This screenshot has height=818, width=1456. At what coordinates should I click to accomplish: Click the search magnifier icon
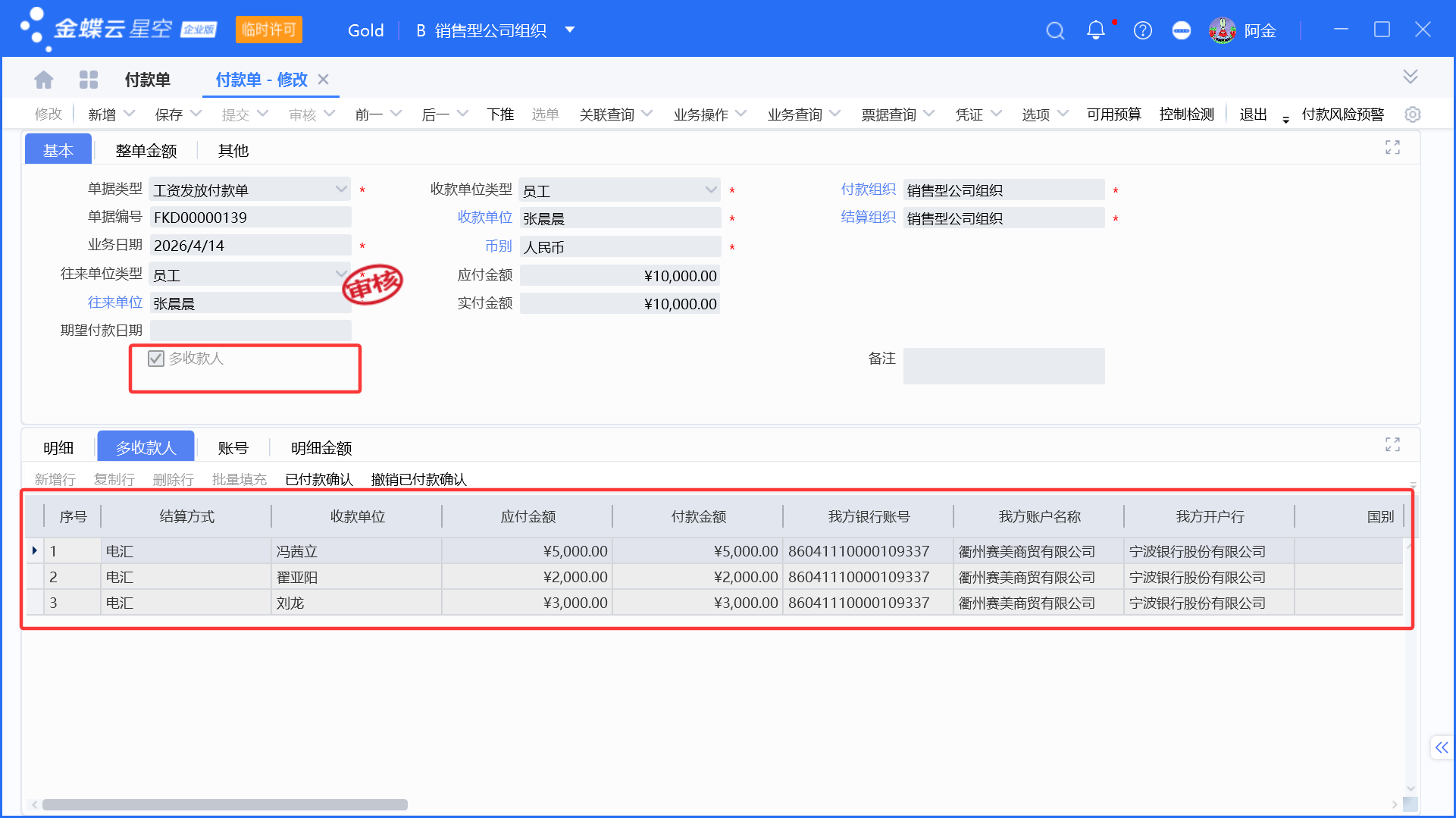point(1055,30)
